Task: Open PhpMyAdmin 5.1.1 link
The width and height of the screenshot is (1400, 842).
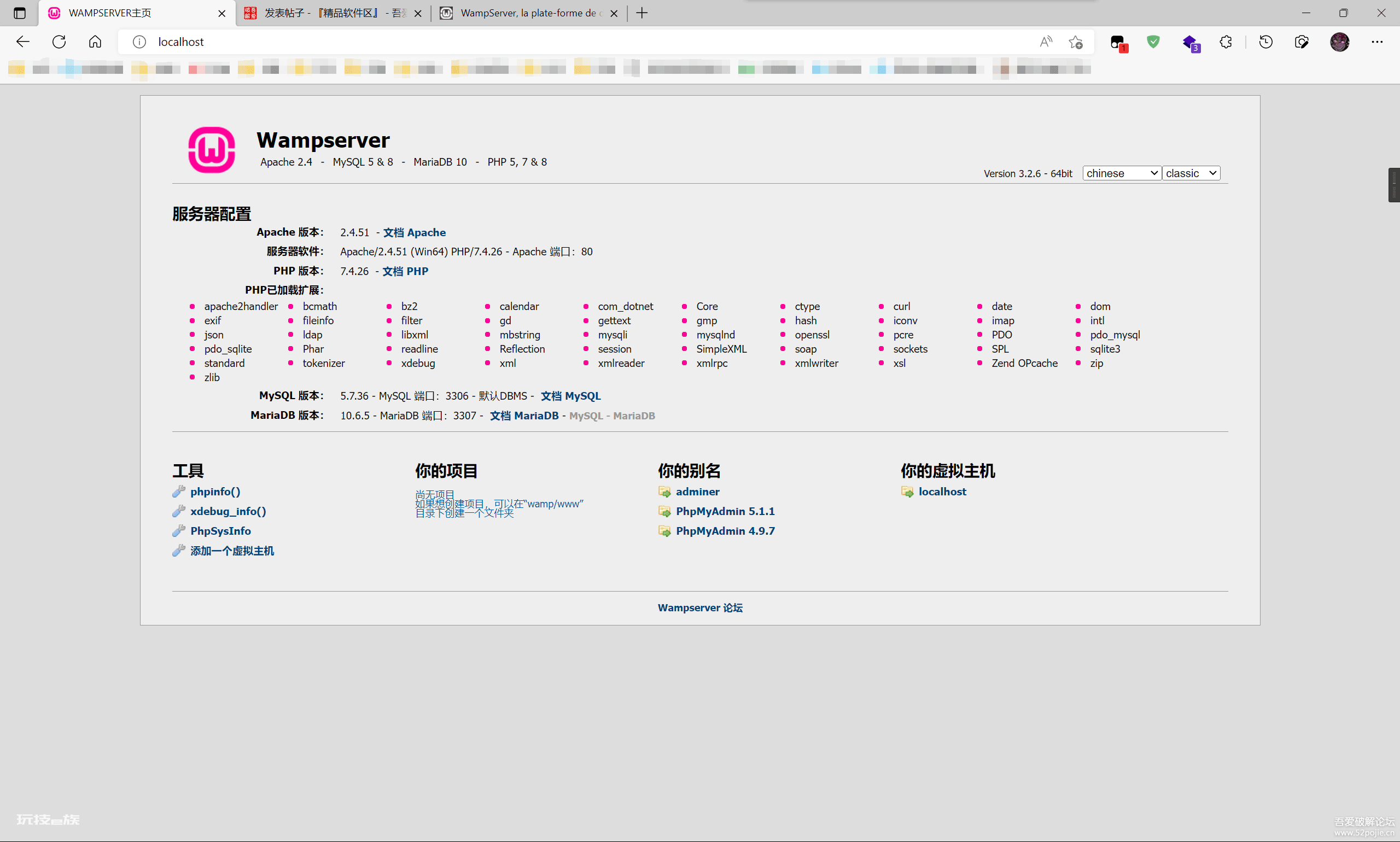Action: [725, 511]
